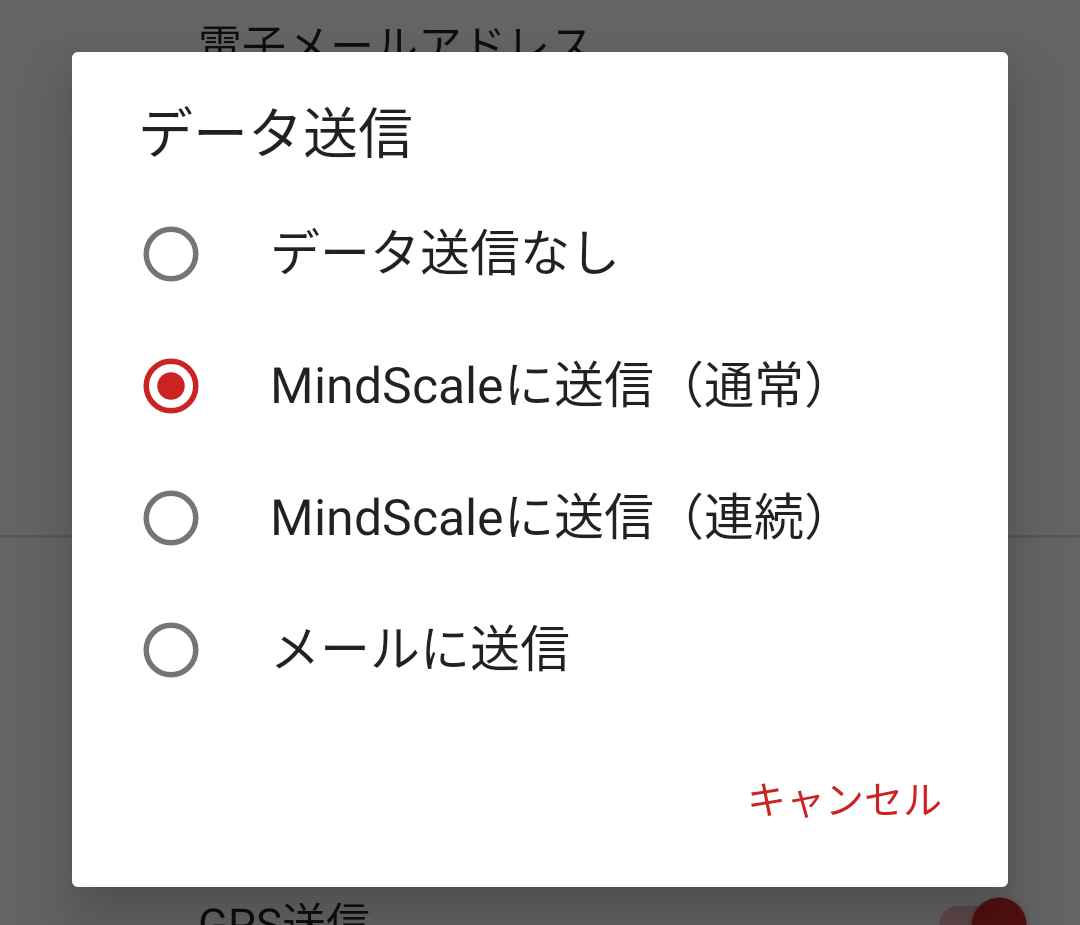The width and height of the screenshot is (1080, 925).
Task: Select the データ送信なし radio button
Action: pos(171,253)
